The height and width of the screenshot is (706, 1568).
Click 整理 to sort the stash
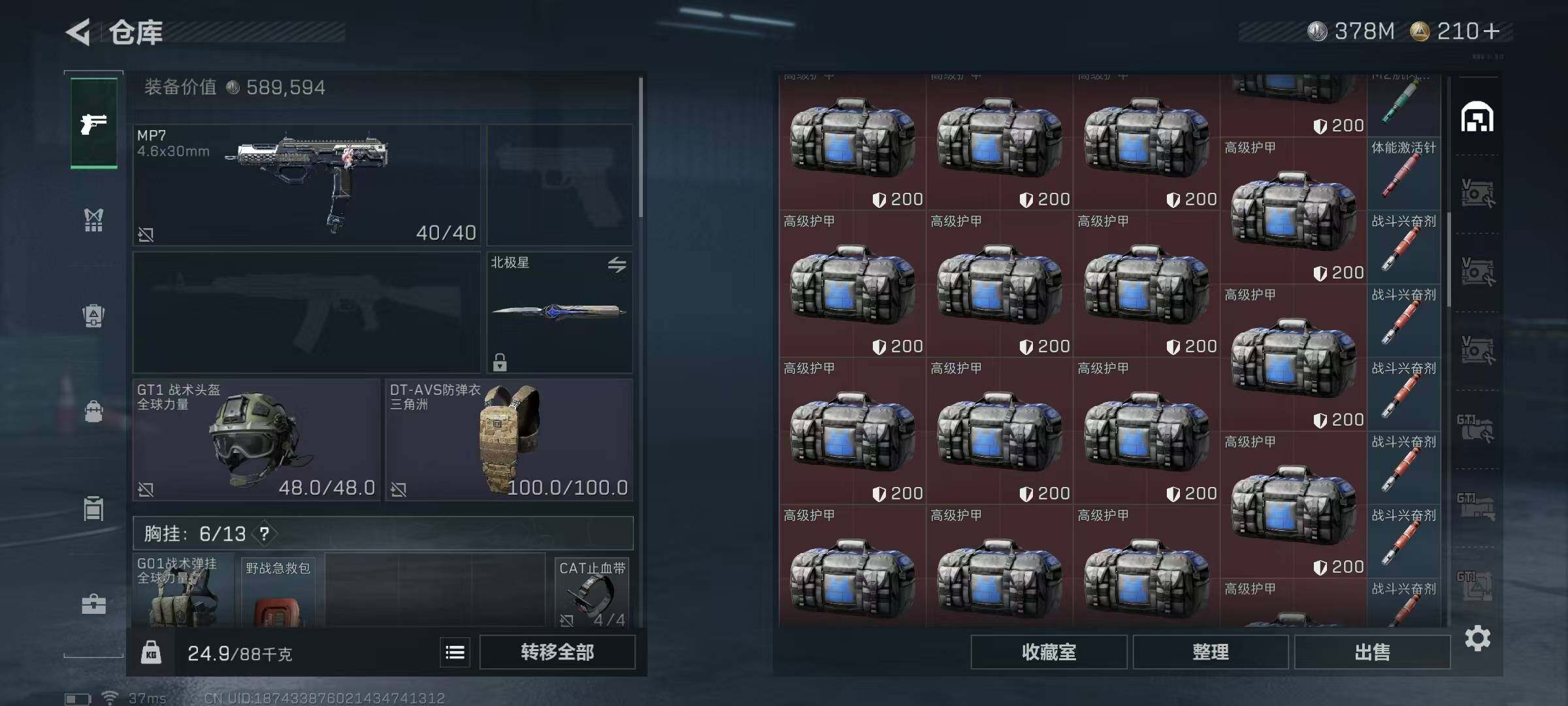pyautogui.click(x=1211, y=652)
